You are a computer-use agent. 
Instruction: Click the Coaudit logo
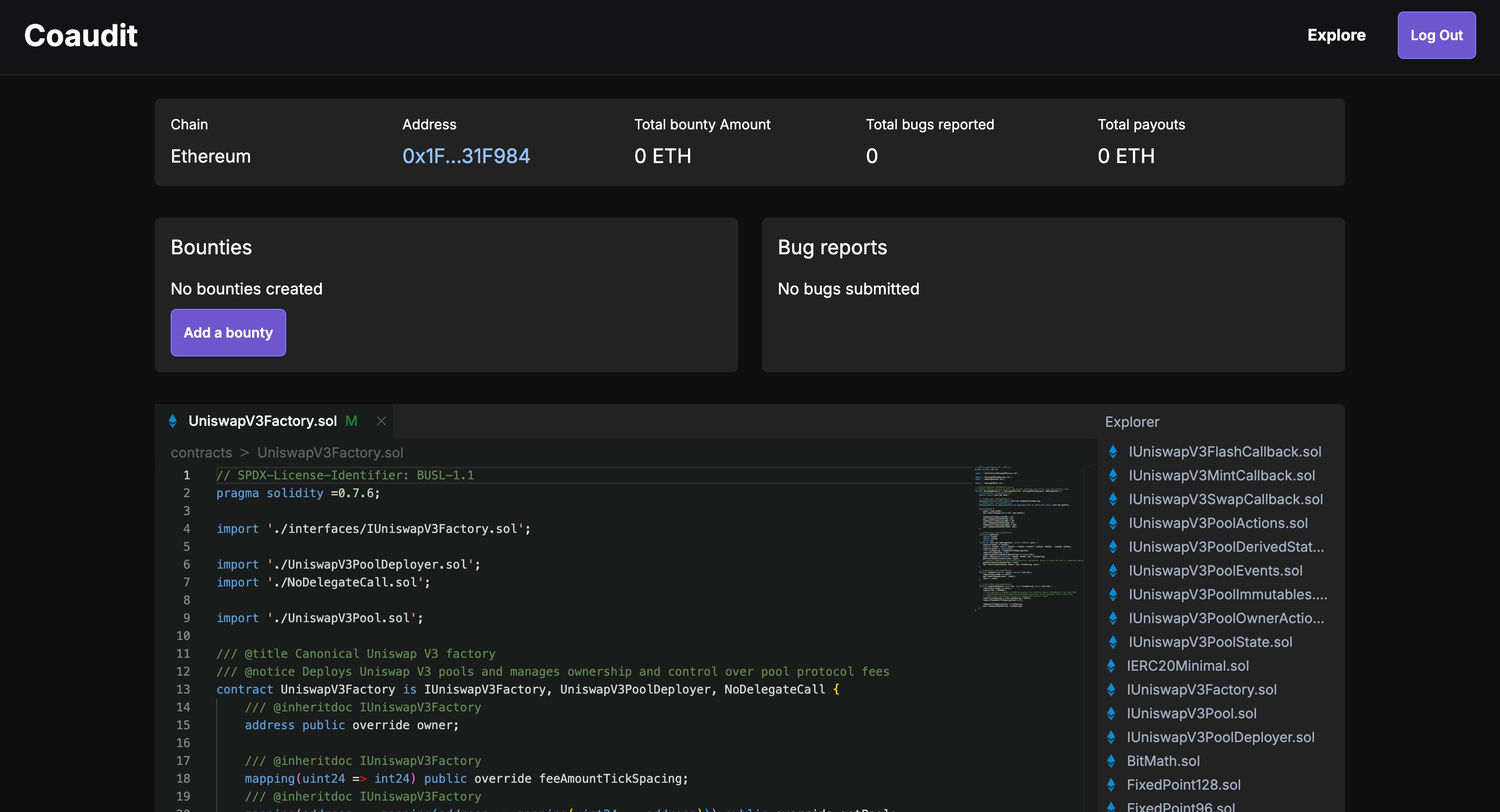click(x=80, y=36)
